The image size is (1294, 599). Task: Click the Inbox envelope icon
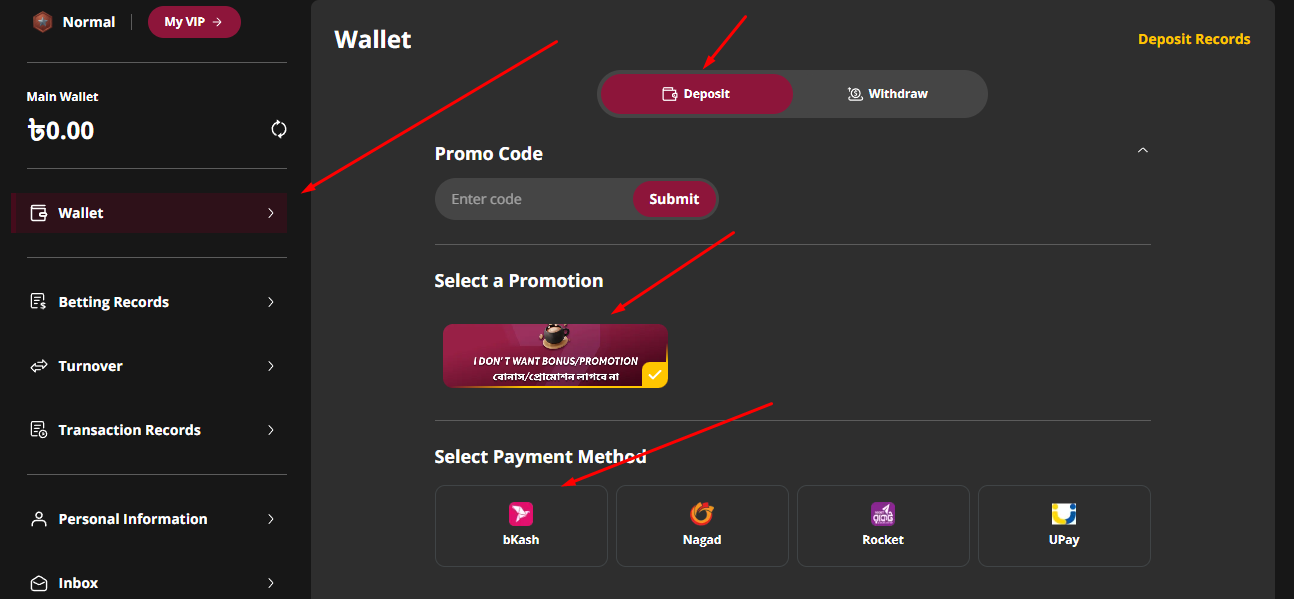(39, 583)
